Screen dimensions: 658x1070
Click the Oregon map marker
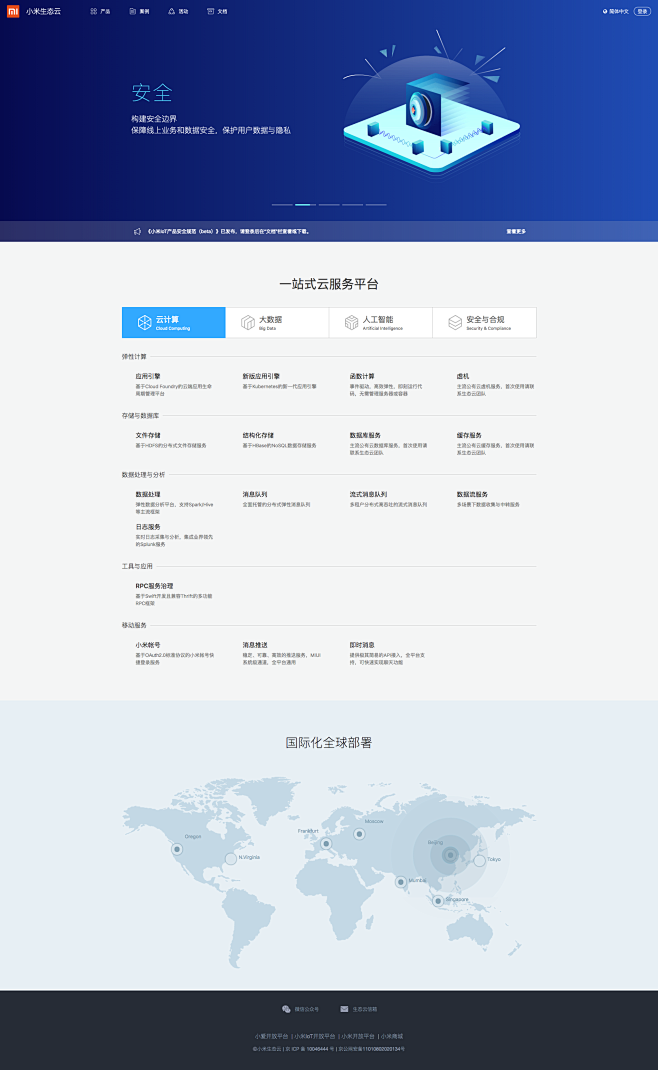click(177, 849)
